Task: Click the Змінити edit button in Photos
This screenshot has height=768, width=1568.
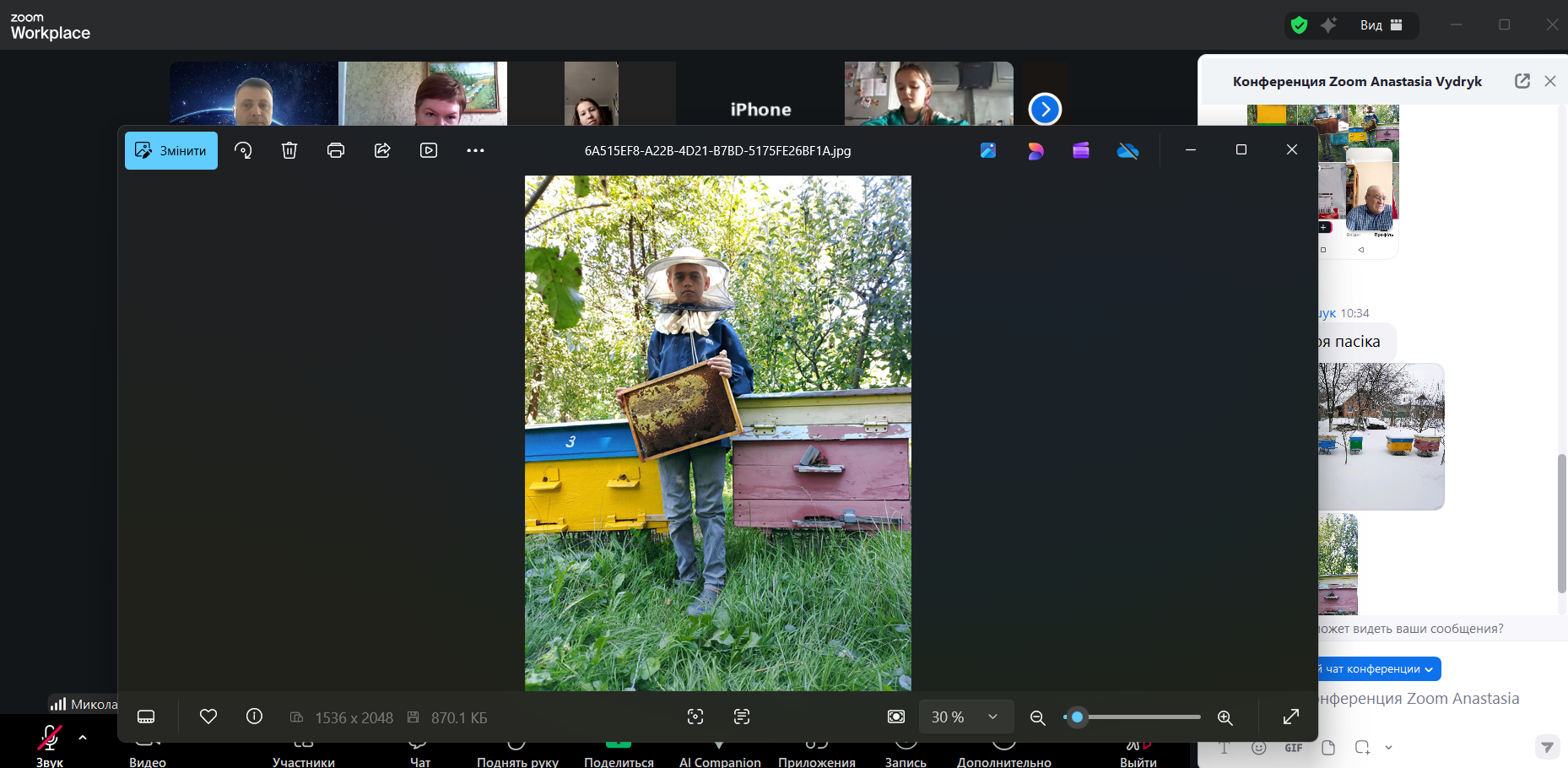Action: pos(171,150)
